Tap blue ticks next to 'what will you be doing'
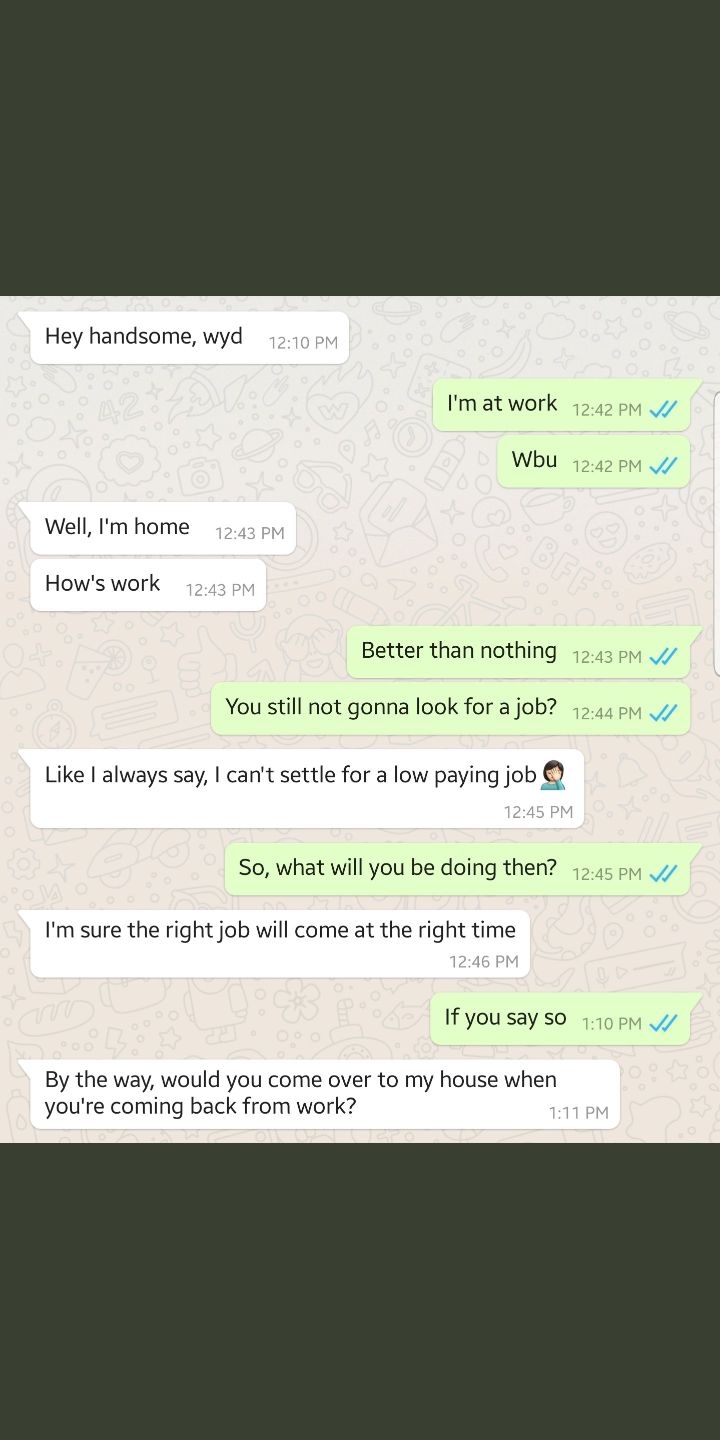 point(663,873)
